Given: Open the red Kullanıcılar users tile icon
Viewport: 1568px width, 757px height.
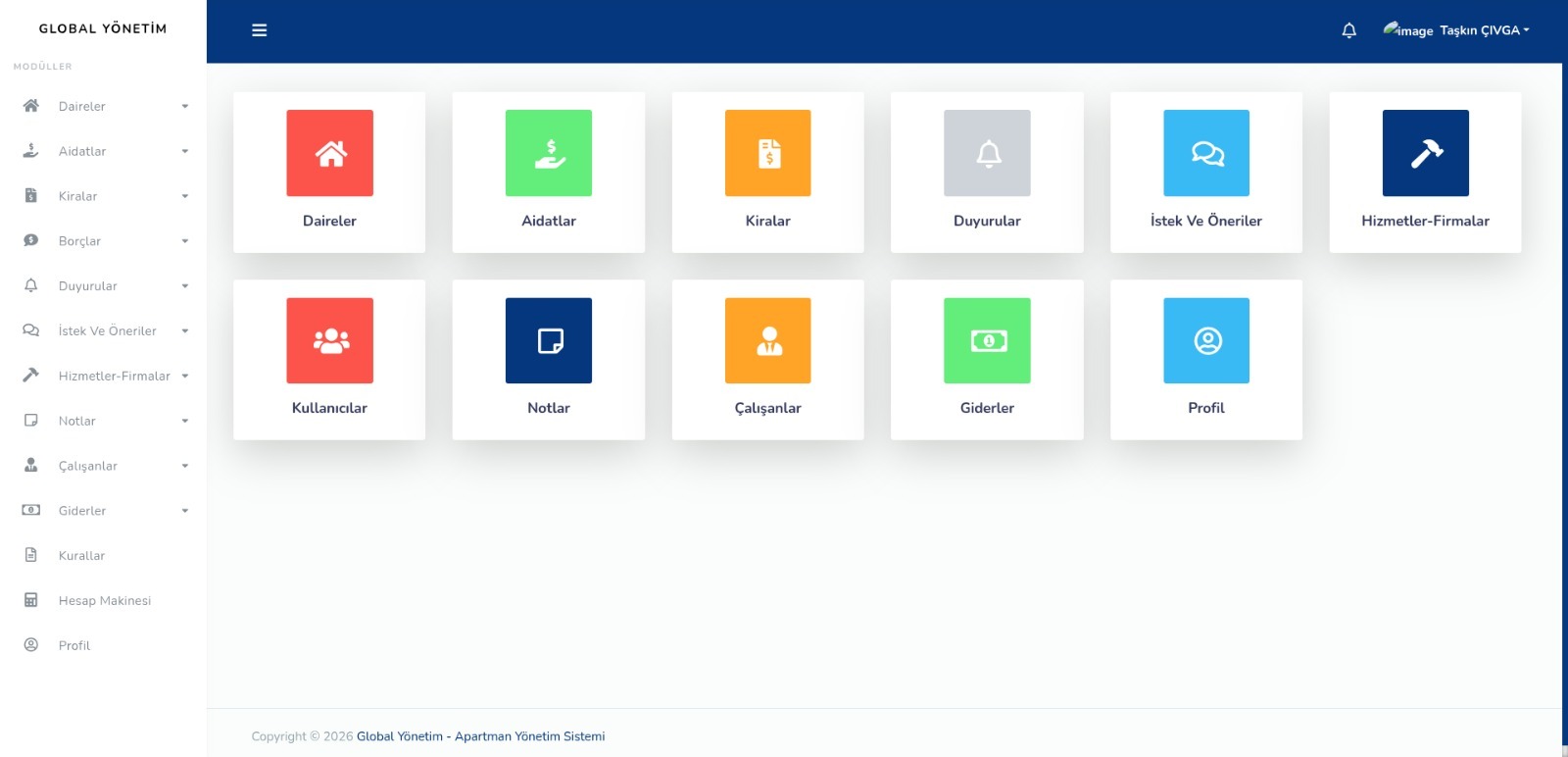Looking at the screenshot, I should click(329, 340).
